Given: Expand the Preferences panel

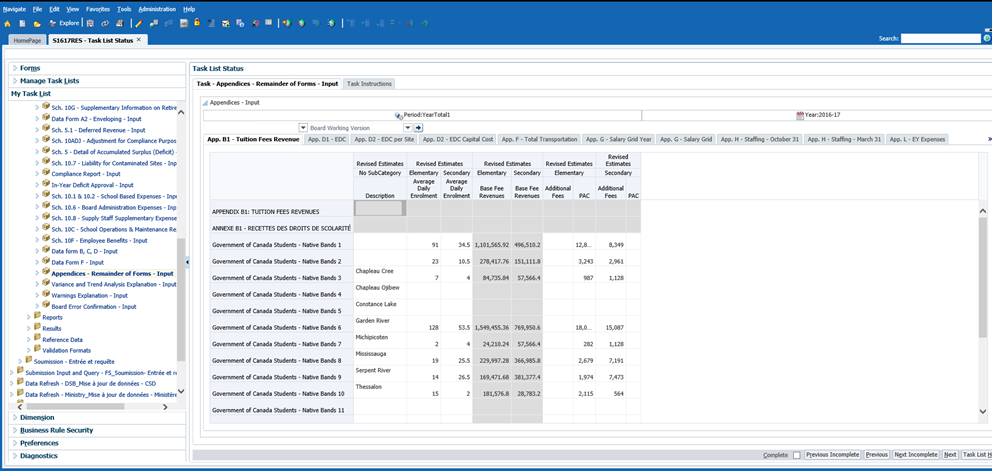Looking at the screenshot, I should tap(15, 443).
